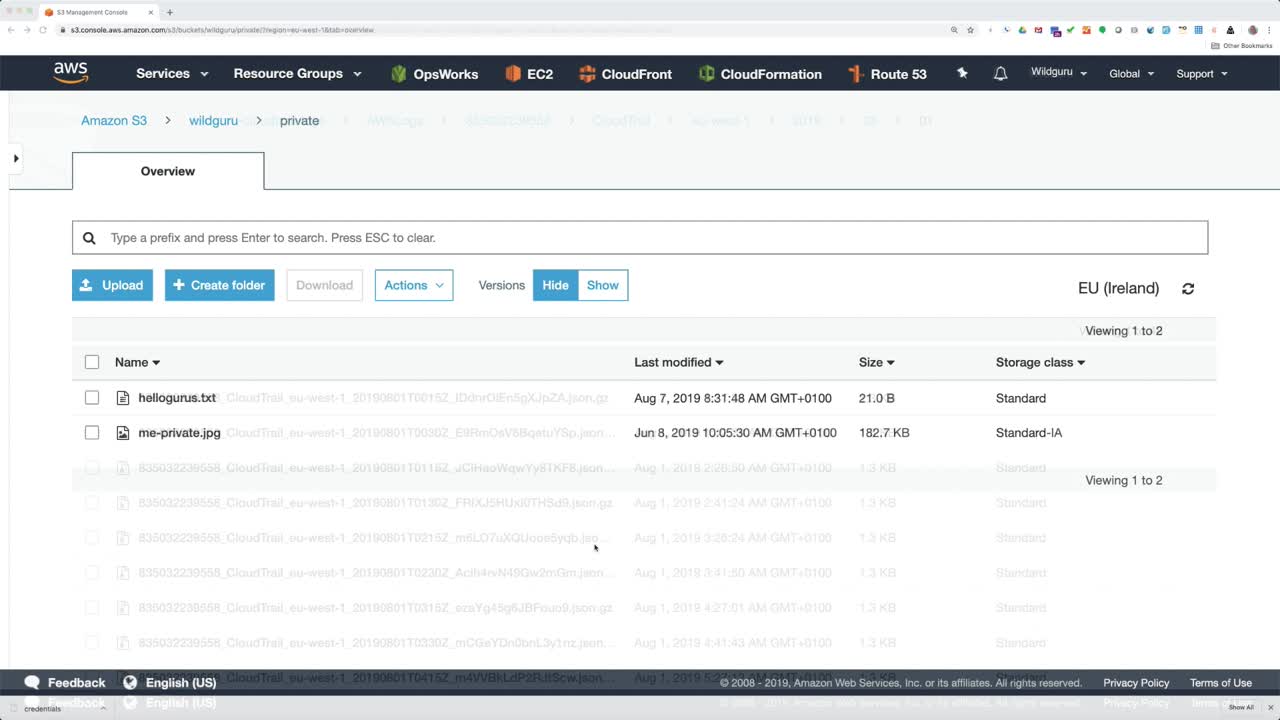This screenshot has width=1280, height=720.
Task: Open the EC2 shortcut icon
Action: 513,74
